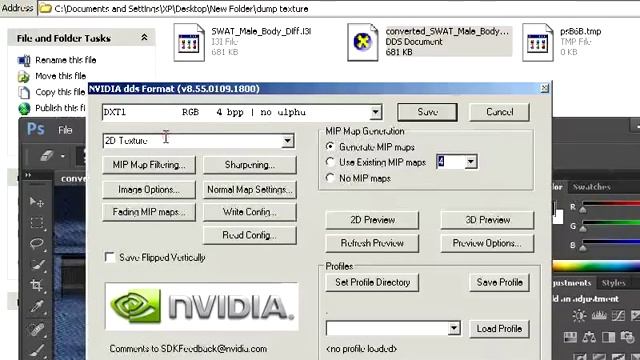Click the Read Config button
Viewport: 640px width, 360px height.
pos(249,236)
